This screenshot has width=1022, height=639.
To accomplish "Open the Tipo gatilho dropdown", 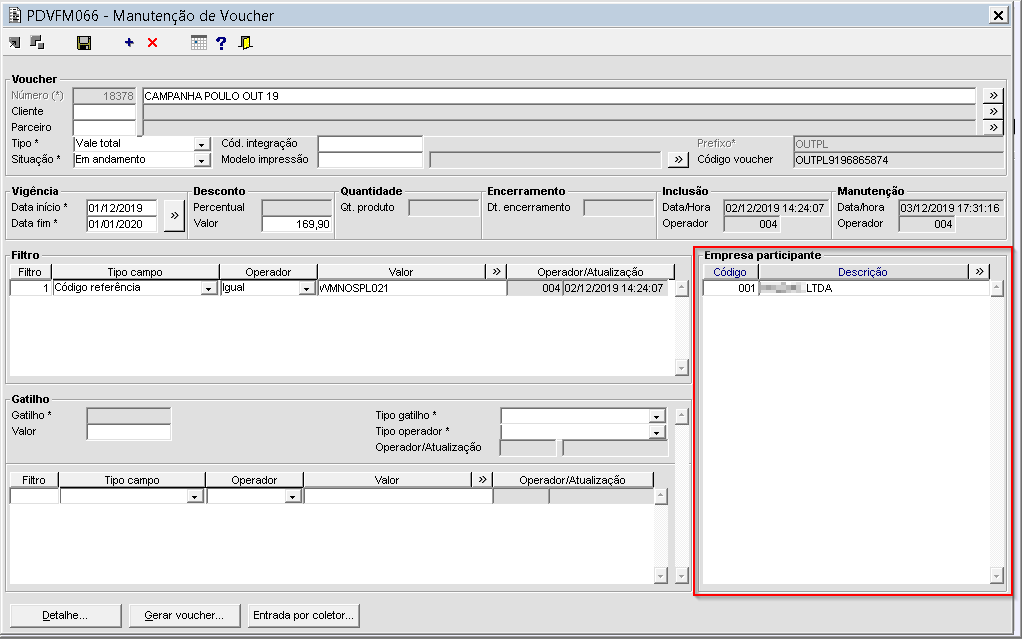I will (x=656, y=416).
